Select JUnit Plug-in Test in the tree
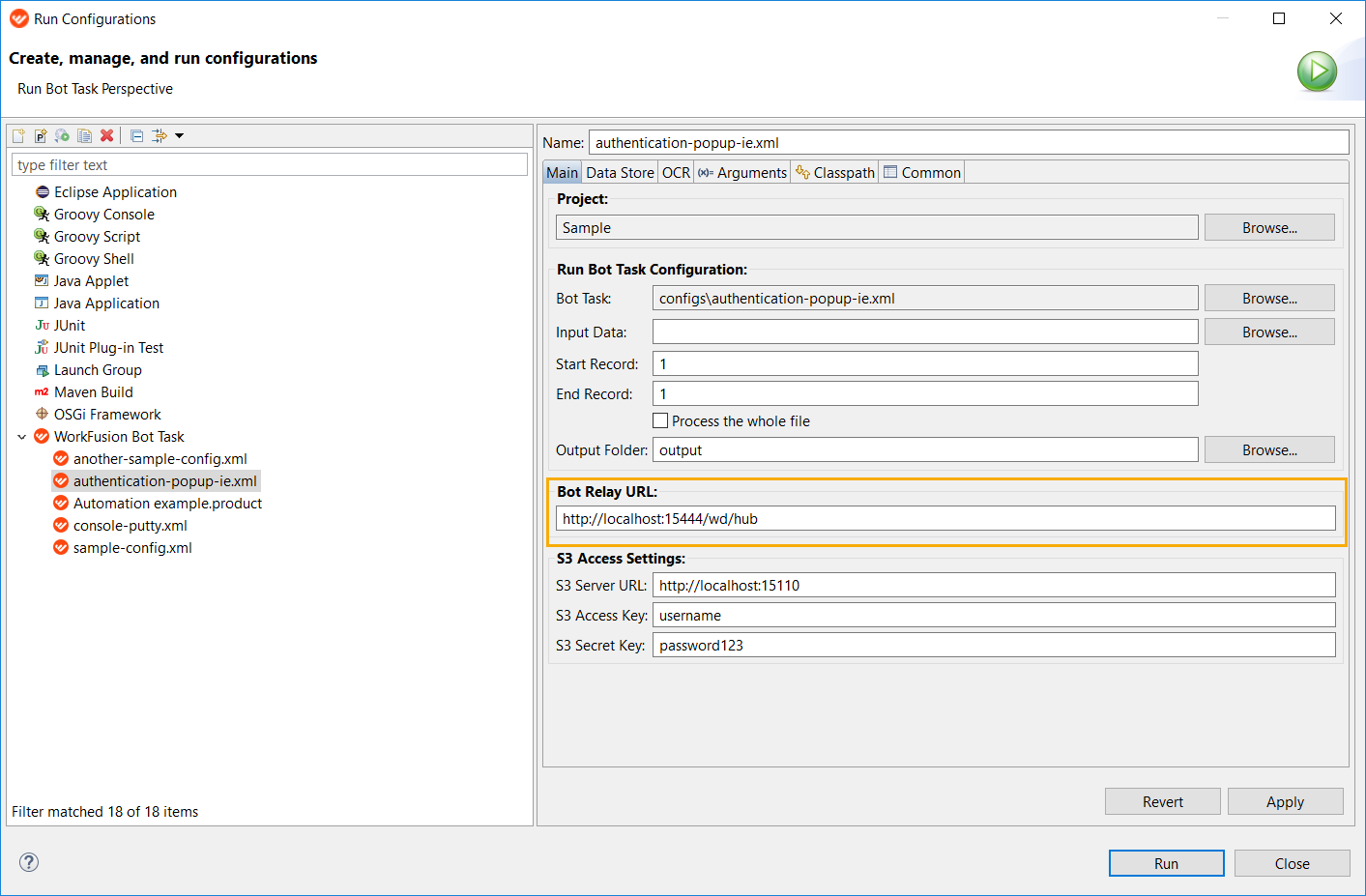The width and height of the screenshot is (1366, 896). (x=108, y=348)
